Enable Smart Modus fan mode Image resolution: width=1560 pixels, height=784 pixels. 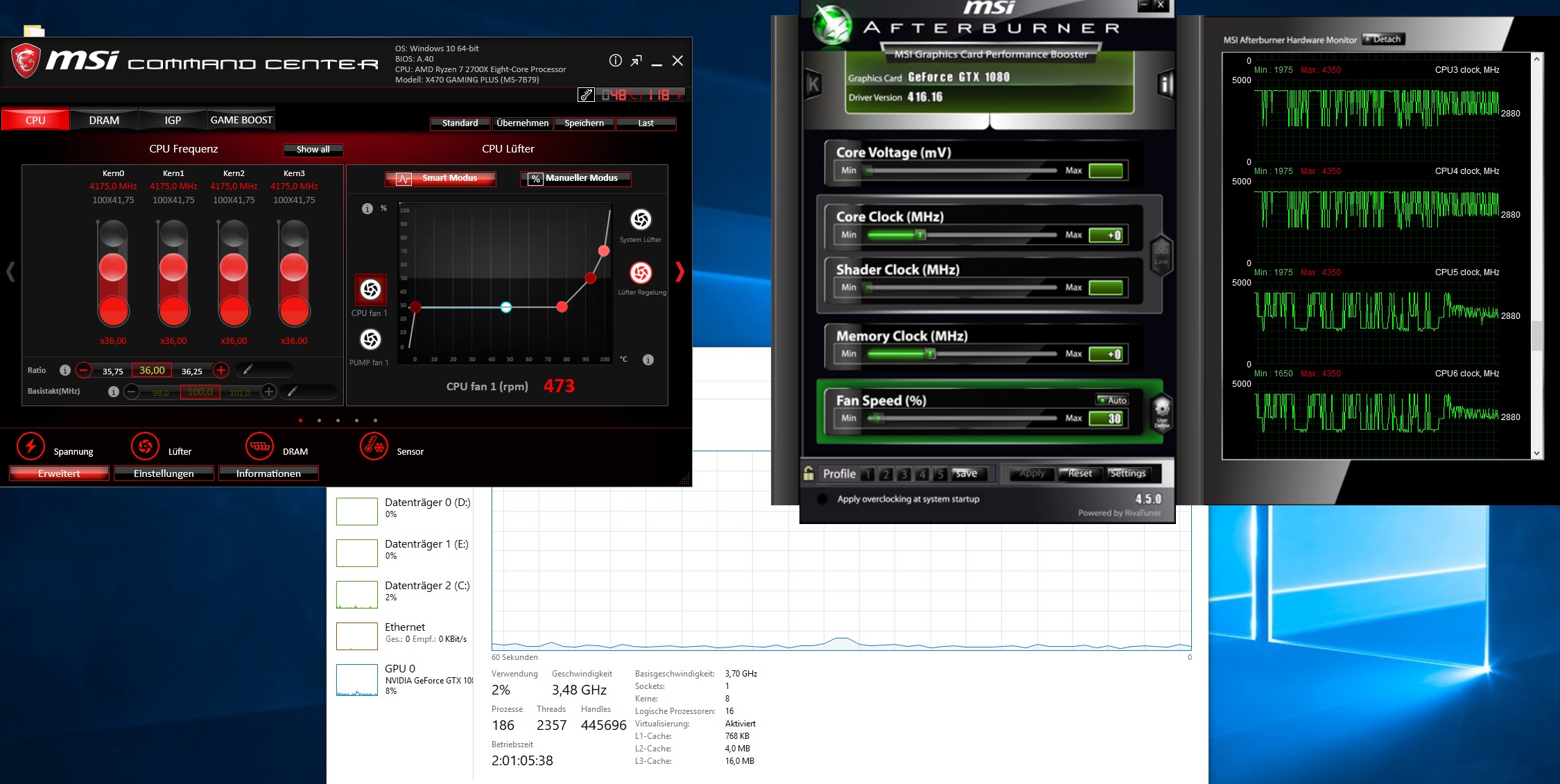[440, 179]
